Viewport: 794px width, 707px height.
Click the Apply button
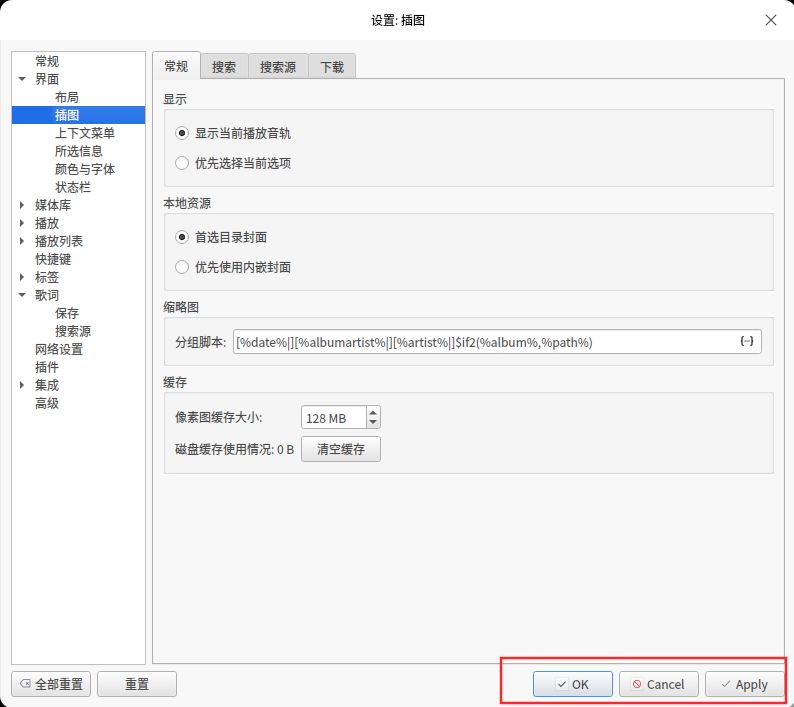745,684
